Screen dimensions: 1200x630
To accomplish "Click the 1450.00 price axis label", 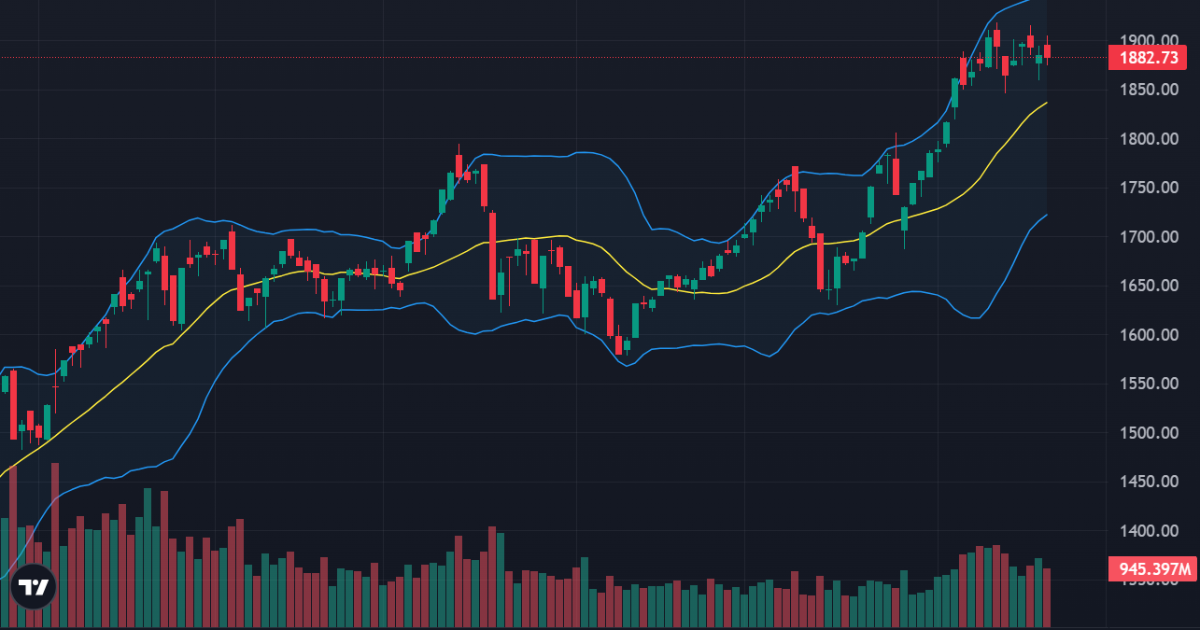I will pos(1148,482).
